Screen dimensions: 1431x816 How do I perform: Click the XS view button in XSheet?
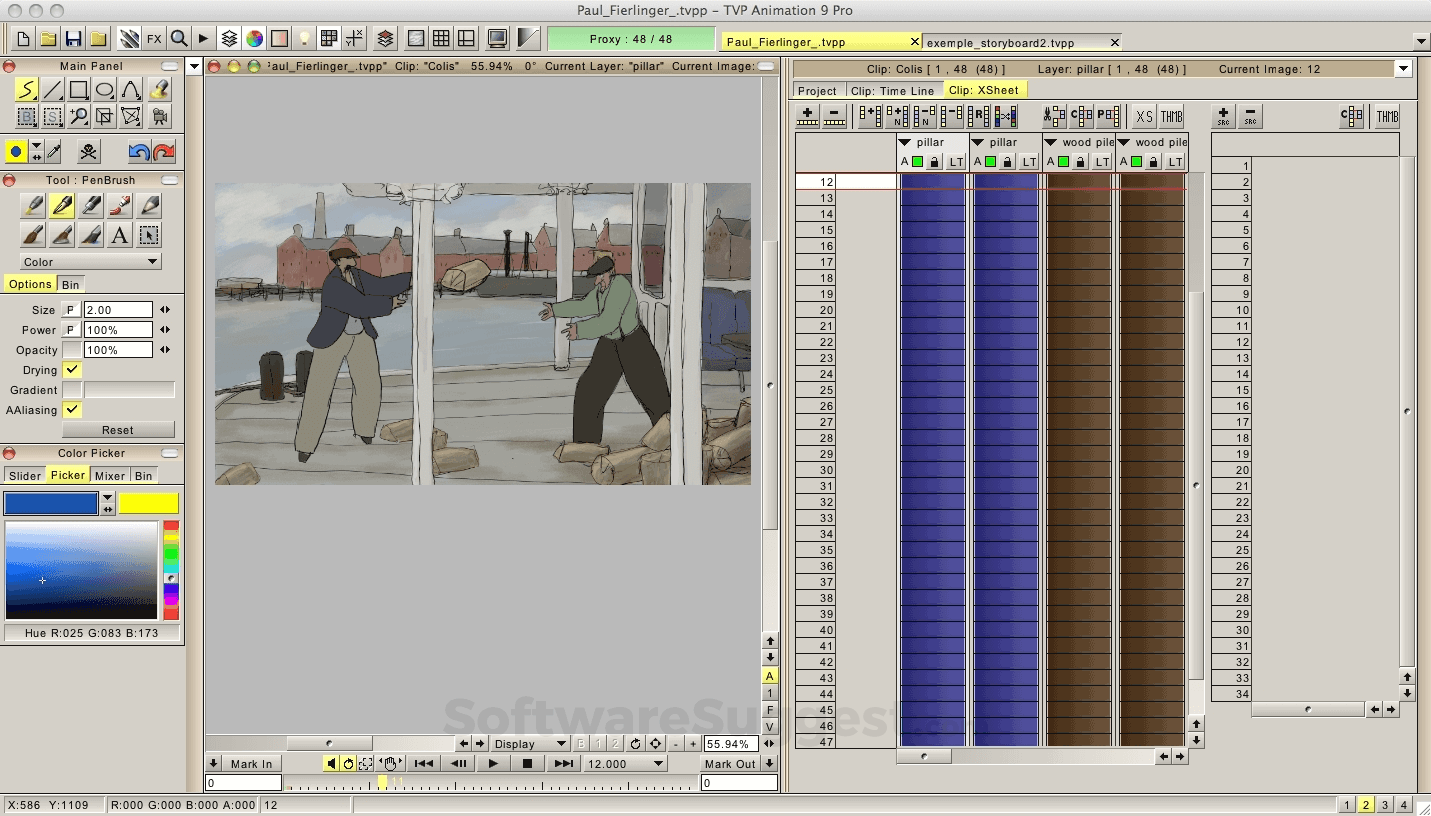coord(1144,117)
